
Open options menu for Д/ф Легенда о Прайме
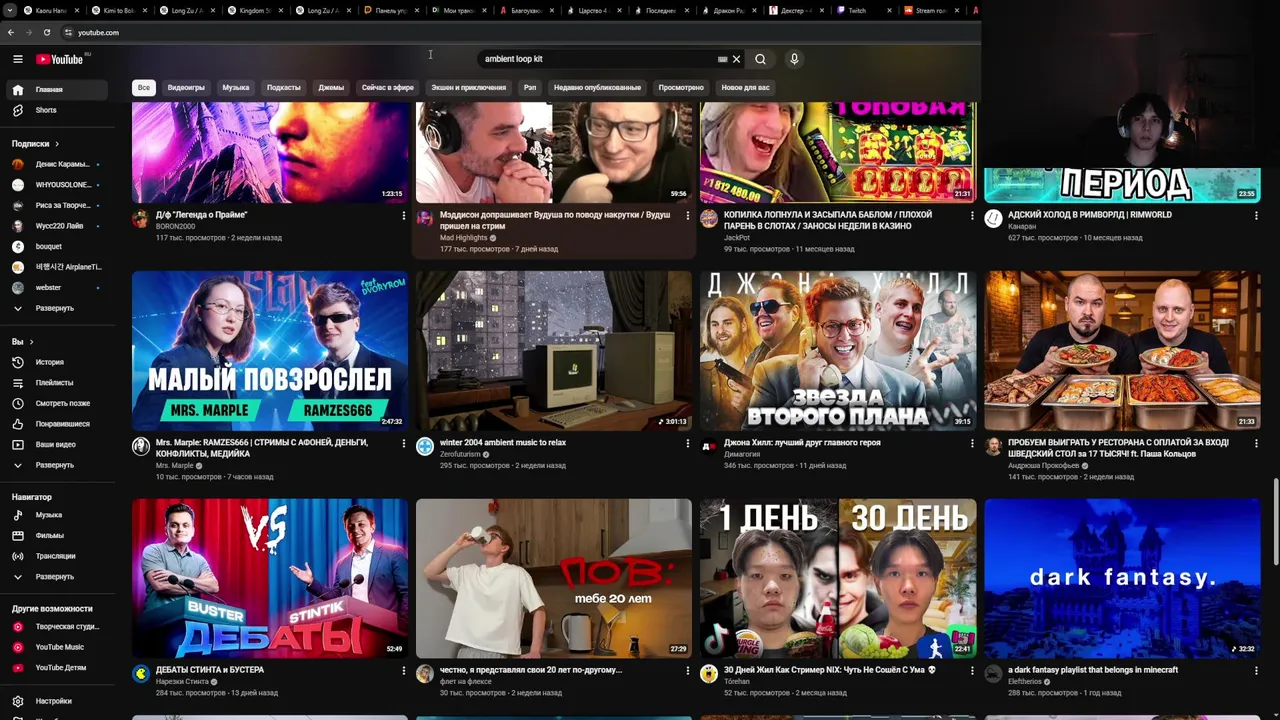pyautogui.click(x=404, y=215)
